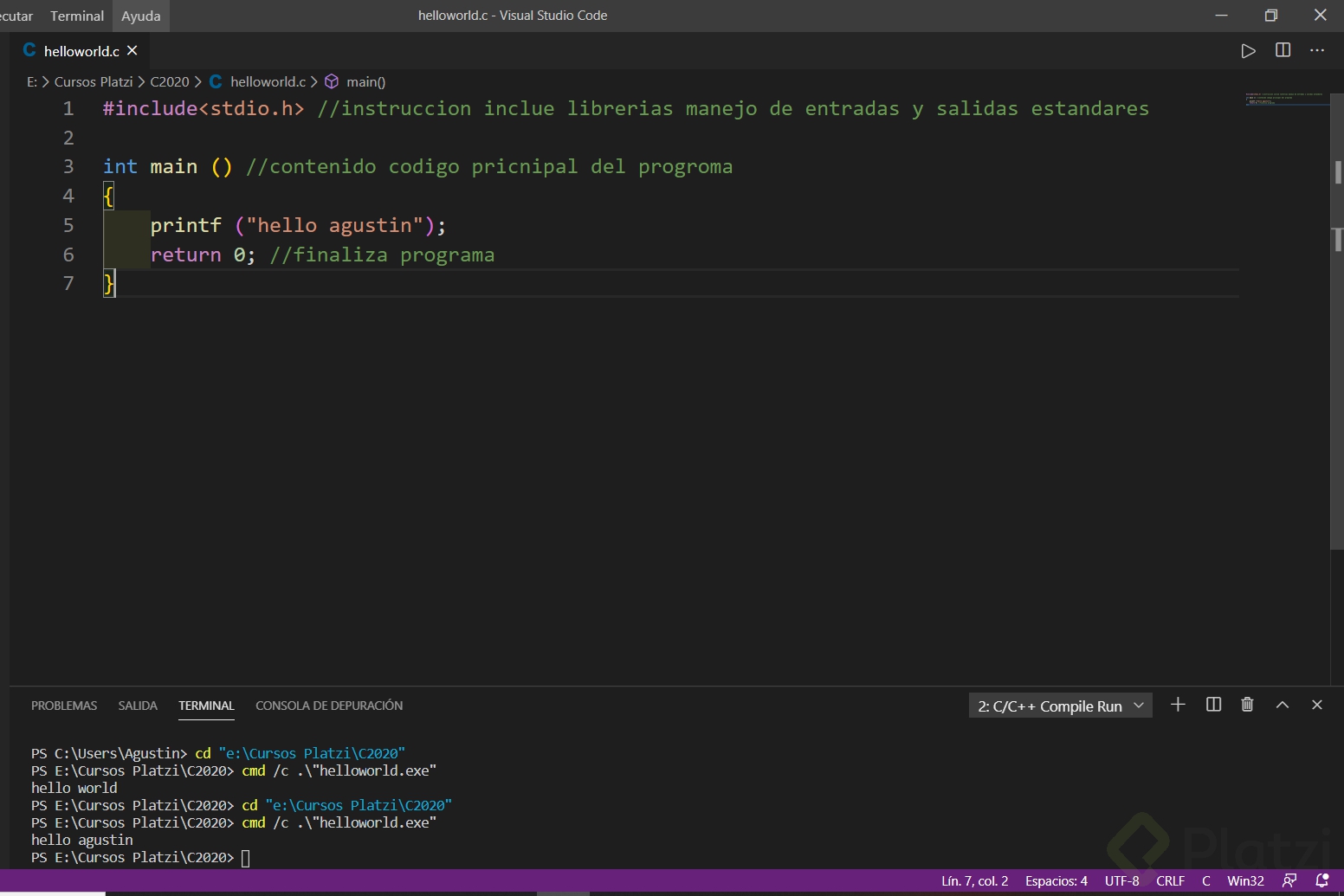Open notifications bell in status bar

(x=1322, y=880)
